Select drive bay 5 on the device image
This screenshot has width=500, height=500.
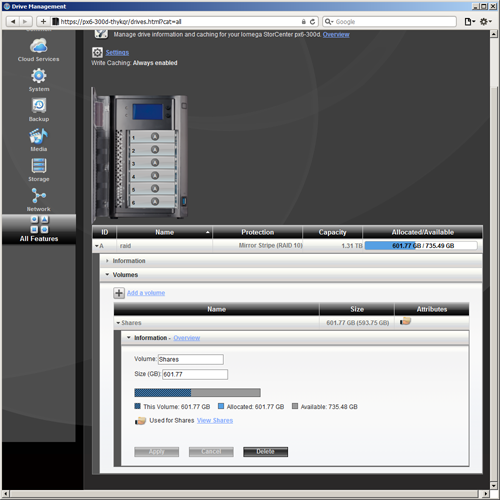[152, 189]
